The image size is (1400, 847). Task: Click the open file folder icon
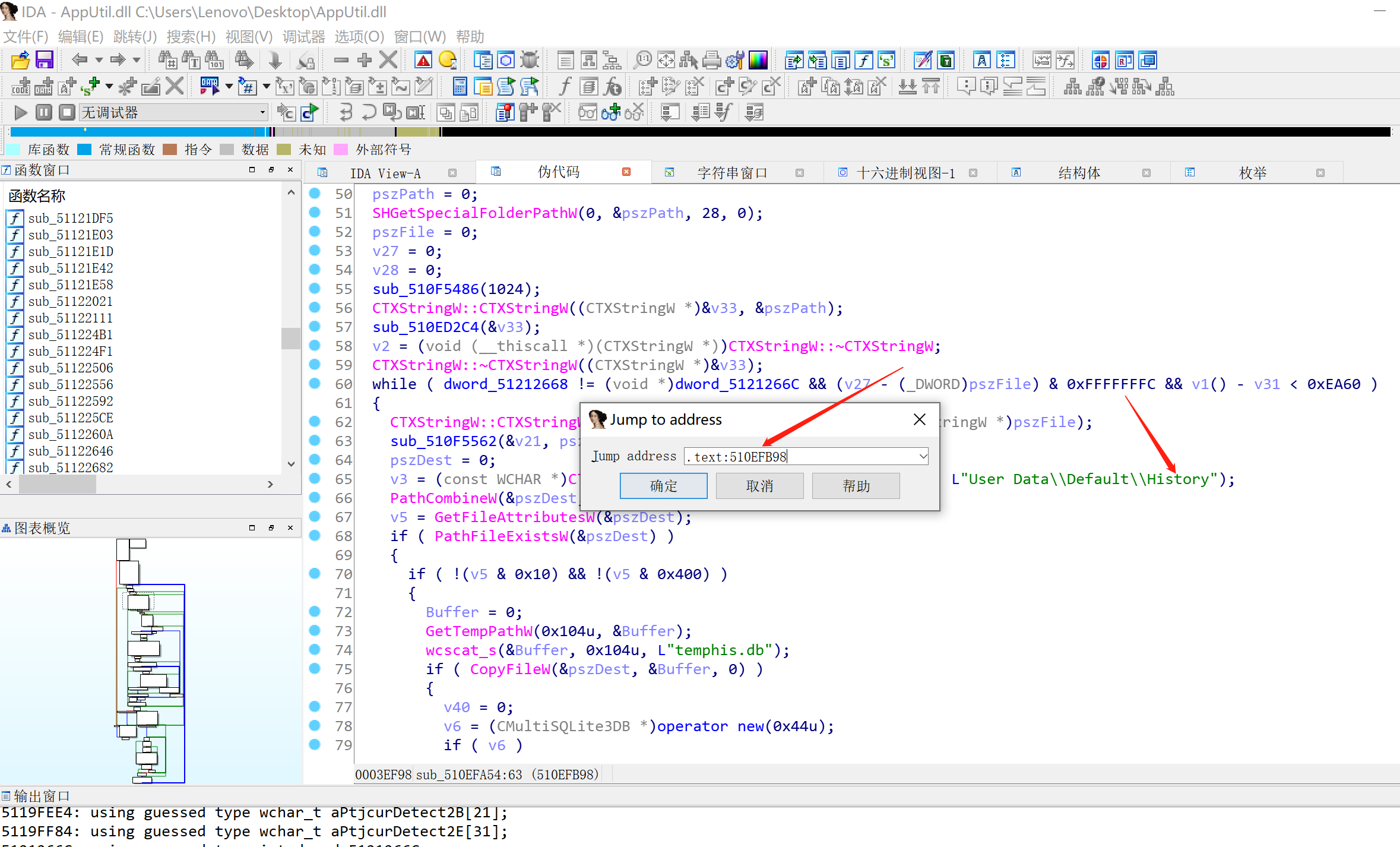[20, 60]
